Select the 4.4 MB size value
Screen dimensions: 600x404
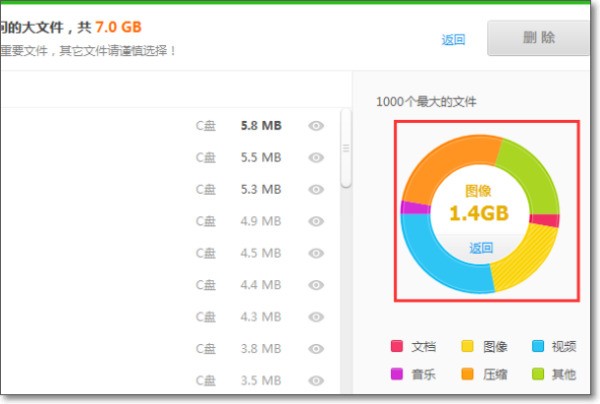pyautogui.click(x=261, y=285)
